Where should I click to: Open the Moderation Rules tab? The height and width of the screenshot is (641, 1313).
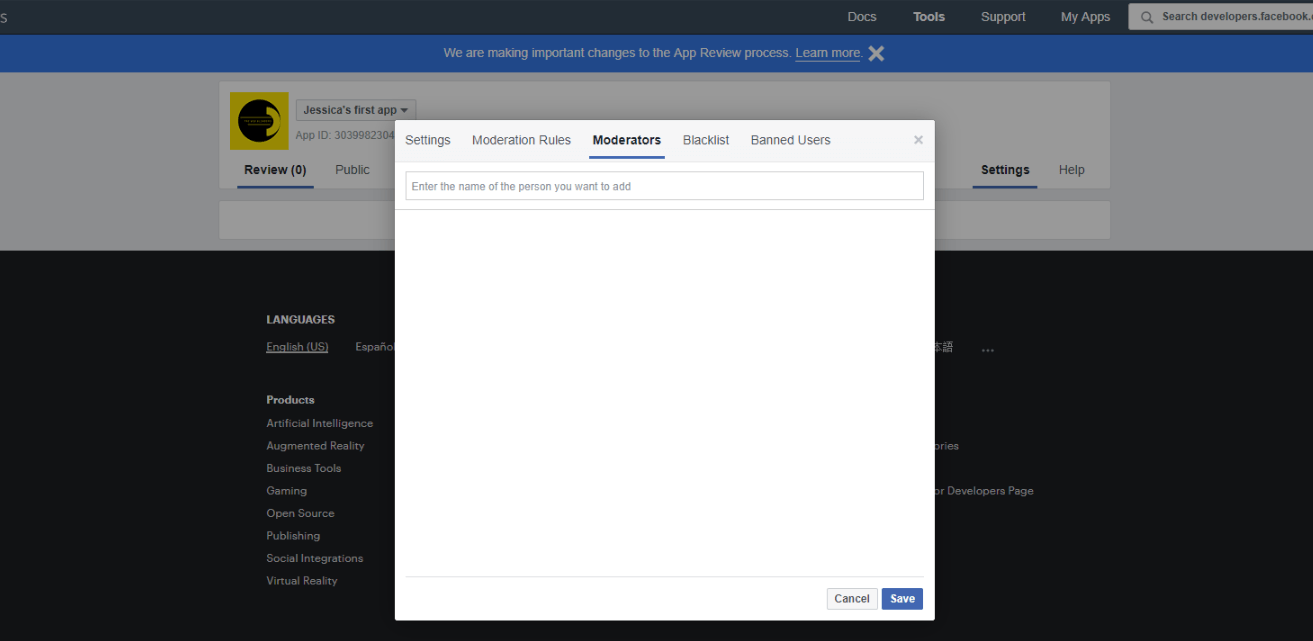tap(521, 140)
